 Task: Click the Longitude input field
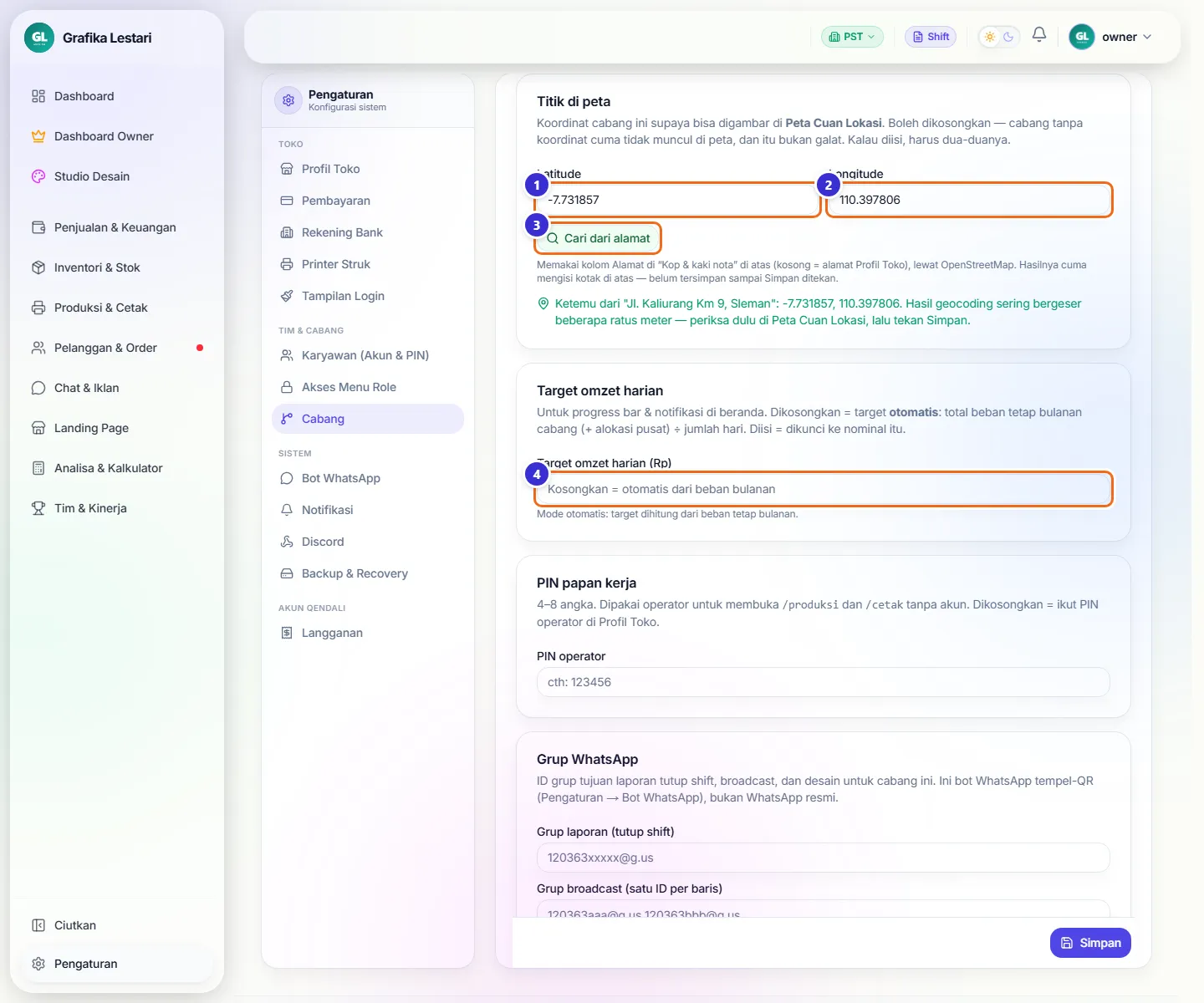pos(969,200)
